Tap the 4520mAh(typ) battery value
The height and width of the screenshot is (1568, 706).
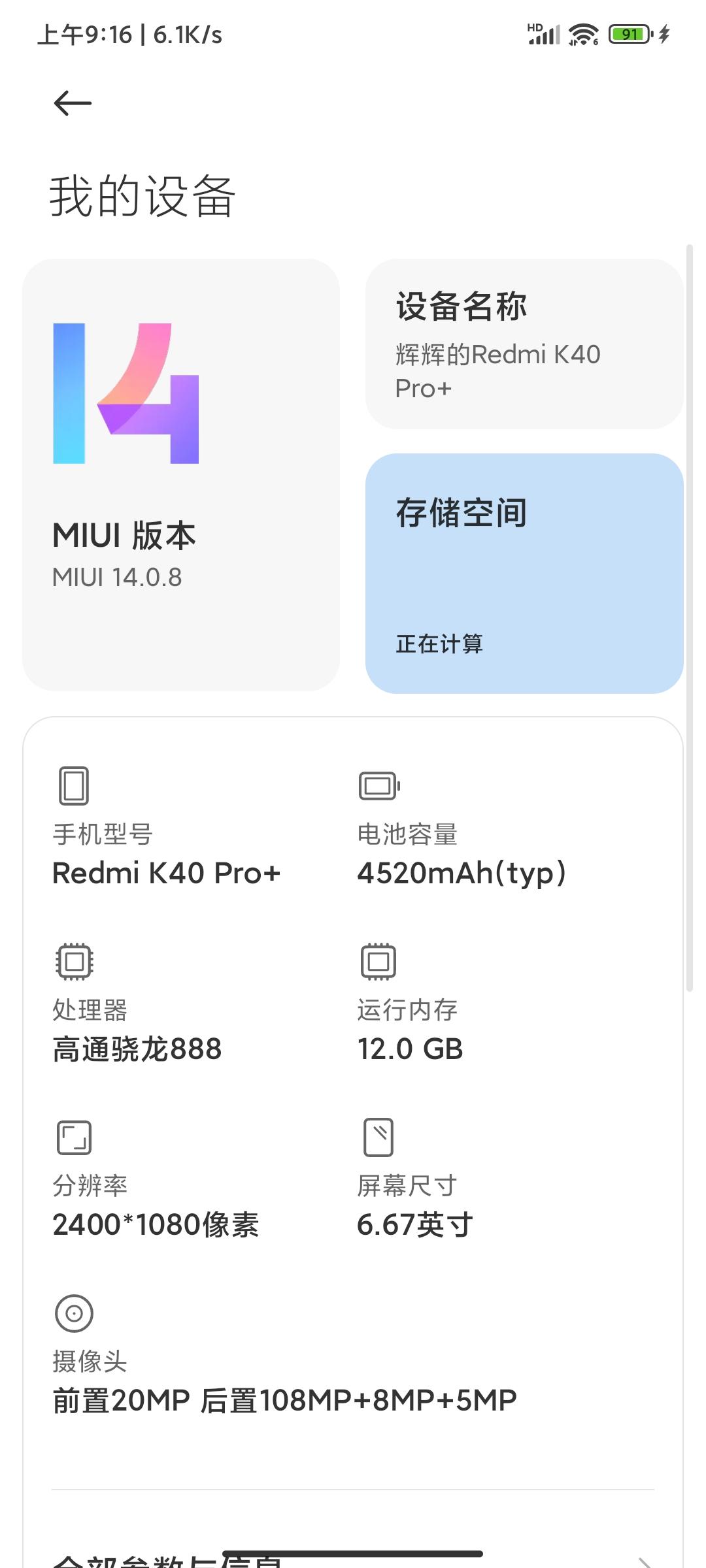tap(462, 874)
